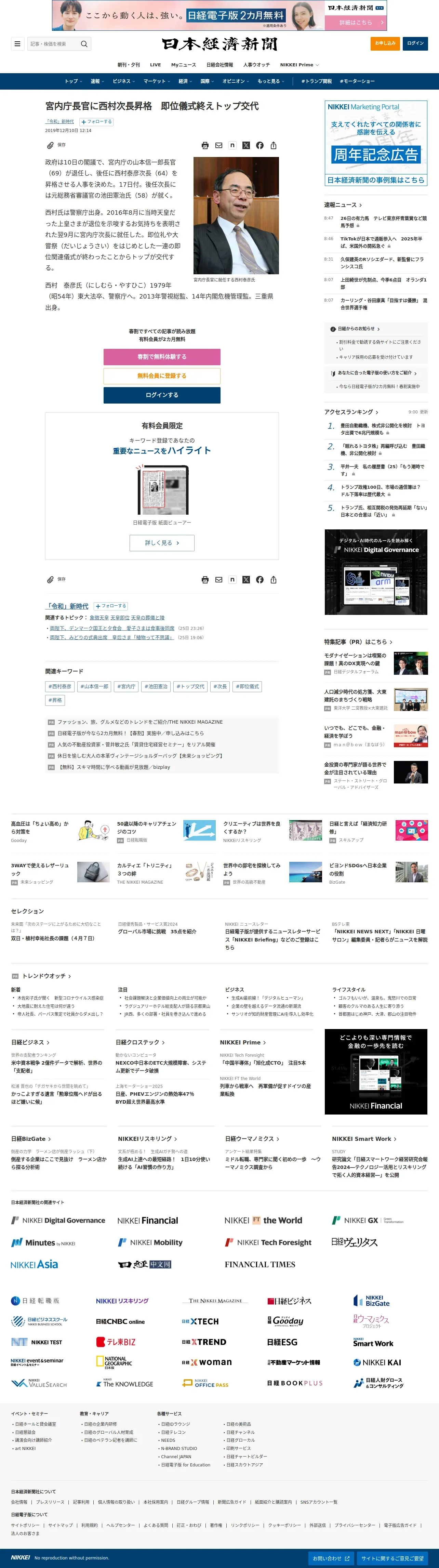Click the 無料会員に登録する button
The image size is (439, 1568).
(161, 375)
